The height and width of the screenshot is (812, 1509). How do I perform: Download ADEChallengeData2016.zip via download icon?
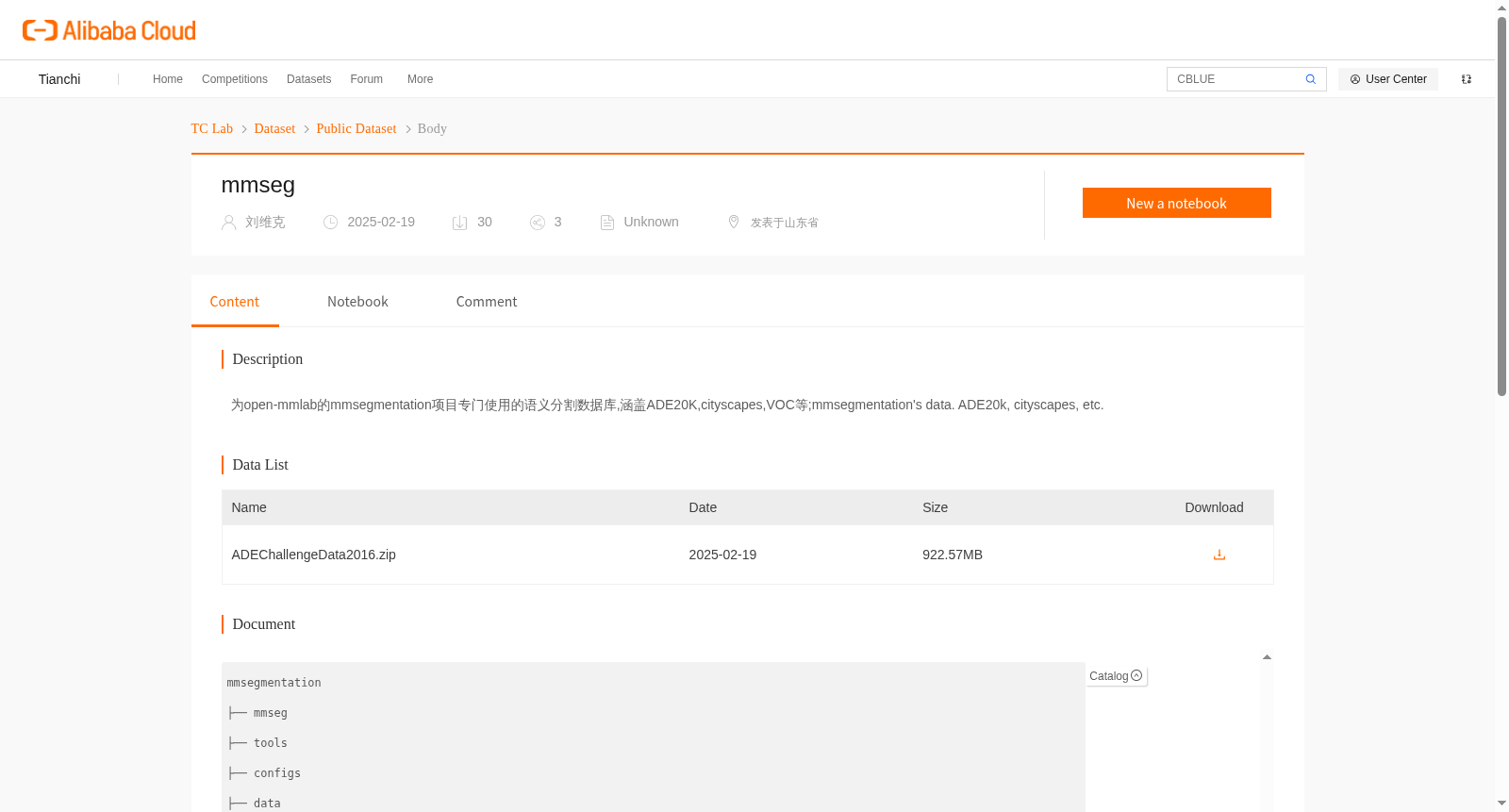click(x=1219, y=555)
